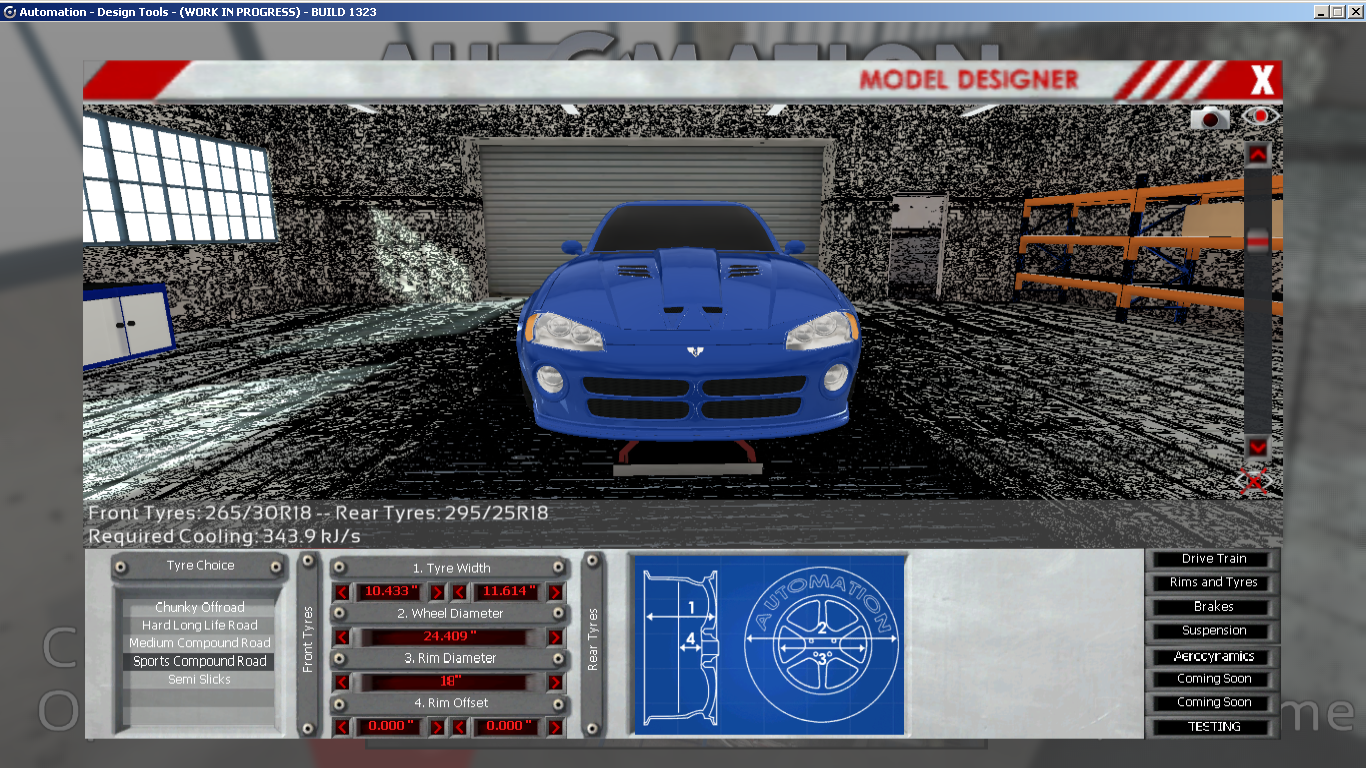This screenshot has height=768, width=1366.
Task: Select Medium Compound Road tyre
Action: tap(199, 643)
